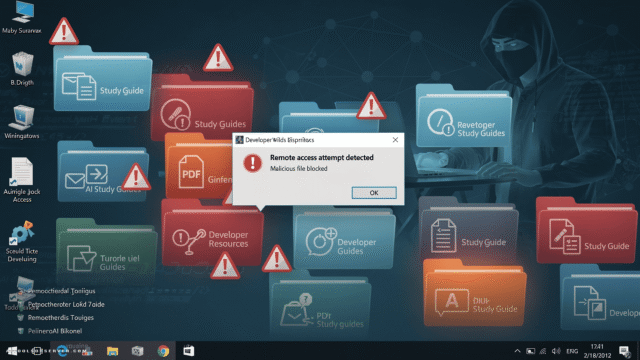The image size is (640, 360).
Task: Click the taskbar clock showing 17:41
Action: [x=597, y=351]
